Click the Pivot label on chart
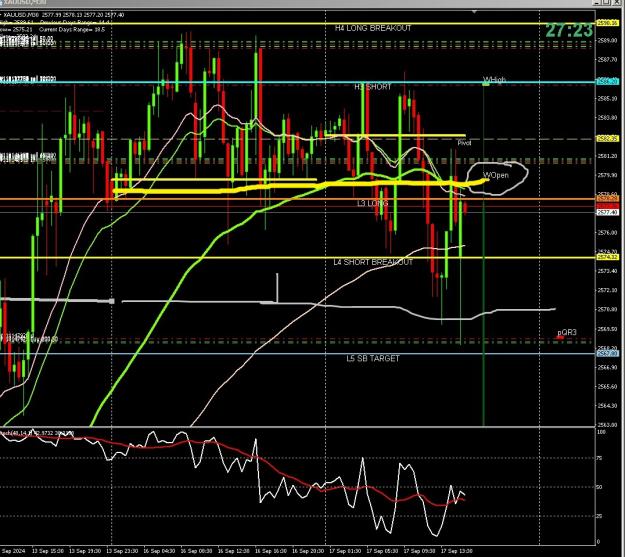 tap(464, 143)
